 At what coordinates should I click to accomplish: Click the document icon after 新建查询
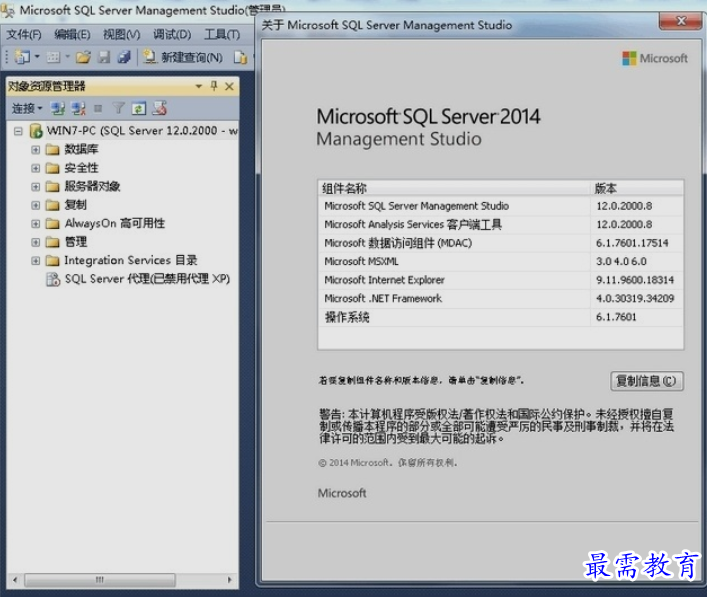click(240, 57)
